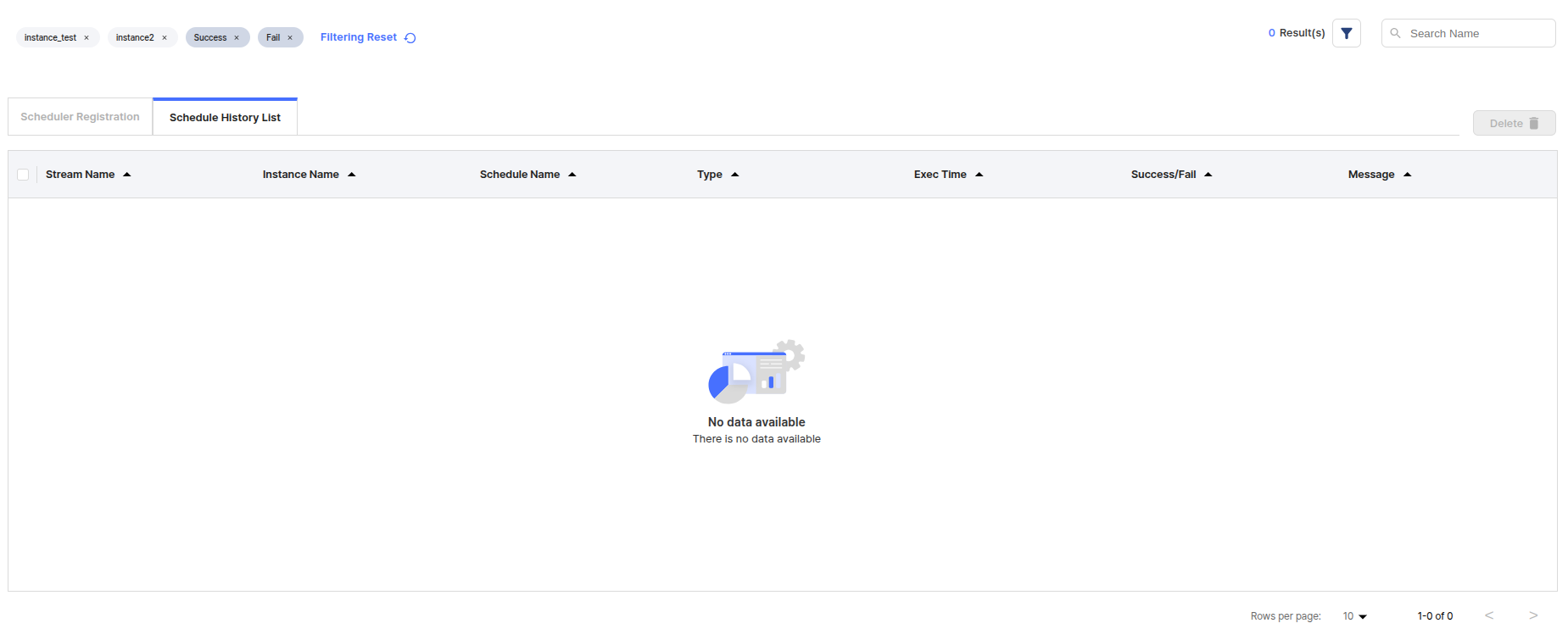Sort by Success/Fail arrow

[1208, 175]
